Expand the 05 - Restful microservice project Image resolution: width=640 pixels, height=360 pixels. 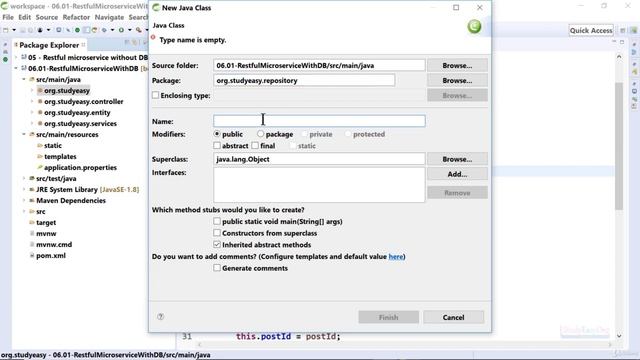(x=16, y=57)
